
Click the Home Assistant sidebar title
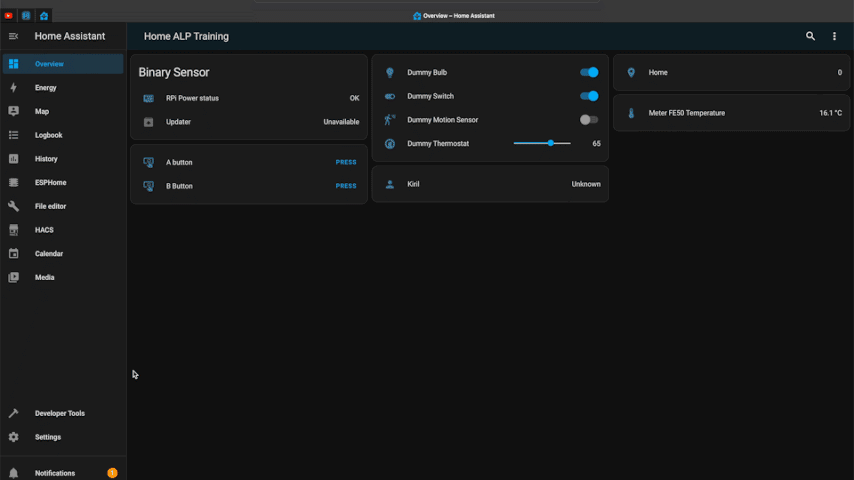70,37
